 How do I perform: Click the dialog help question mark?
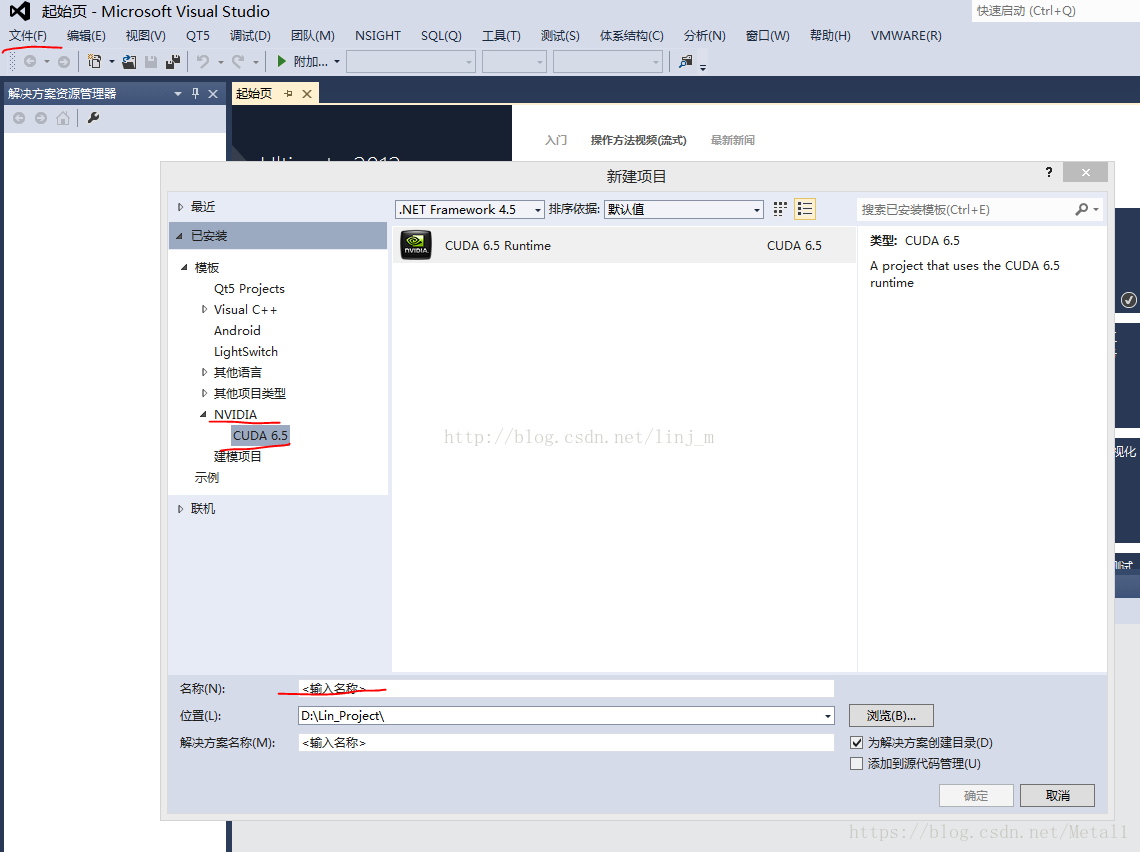1048,172
